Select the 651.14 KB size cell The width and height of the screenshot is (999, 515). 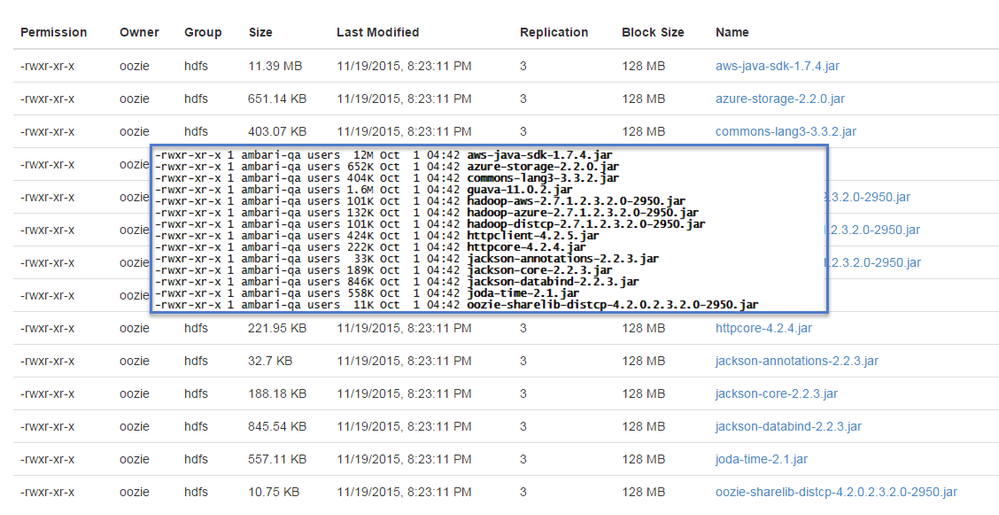click(277, 99)
